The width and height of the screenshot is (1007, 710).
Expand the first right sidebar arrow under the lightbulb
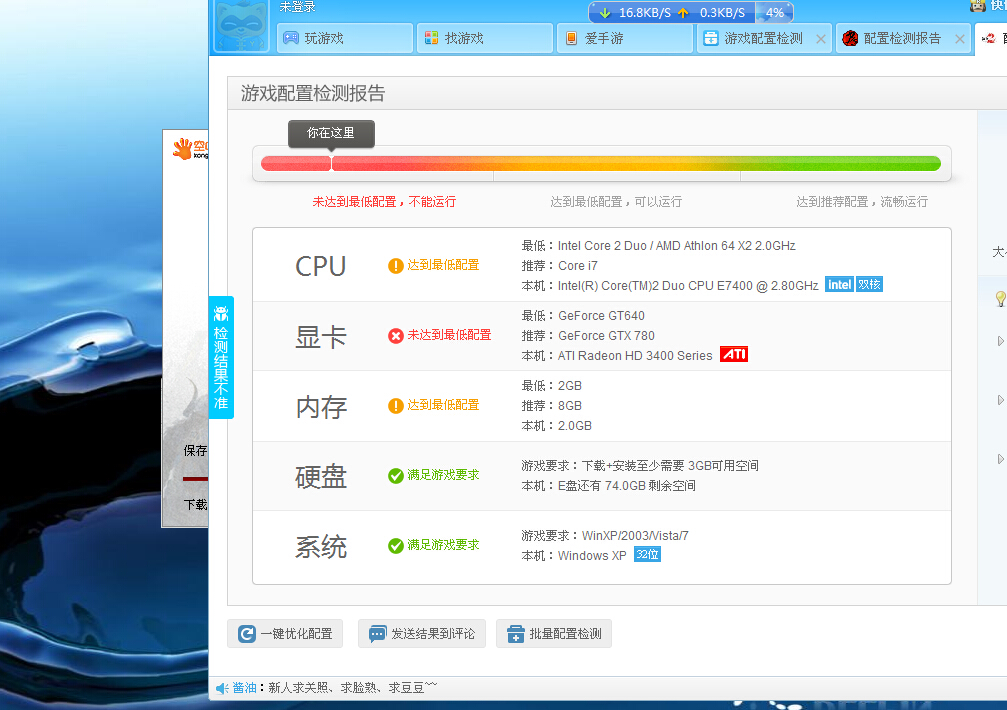point(1000,341)
